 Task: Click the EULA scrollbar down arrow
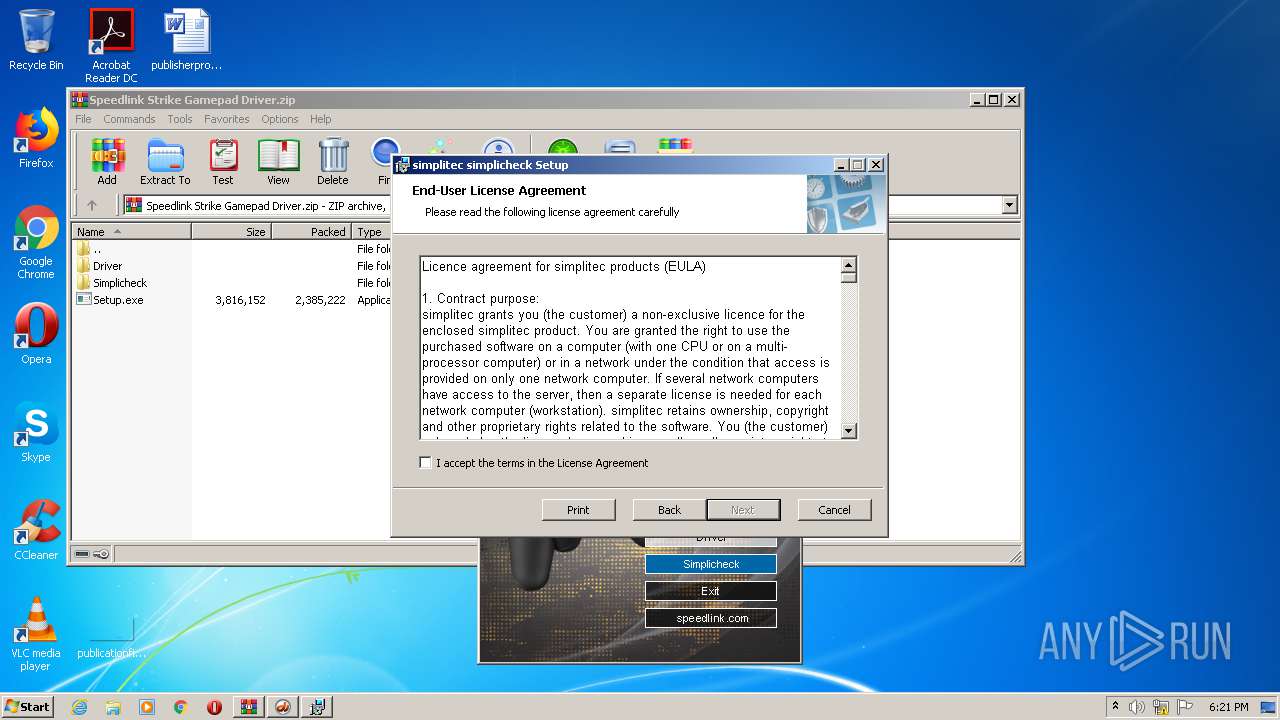tap(848, 431)
